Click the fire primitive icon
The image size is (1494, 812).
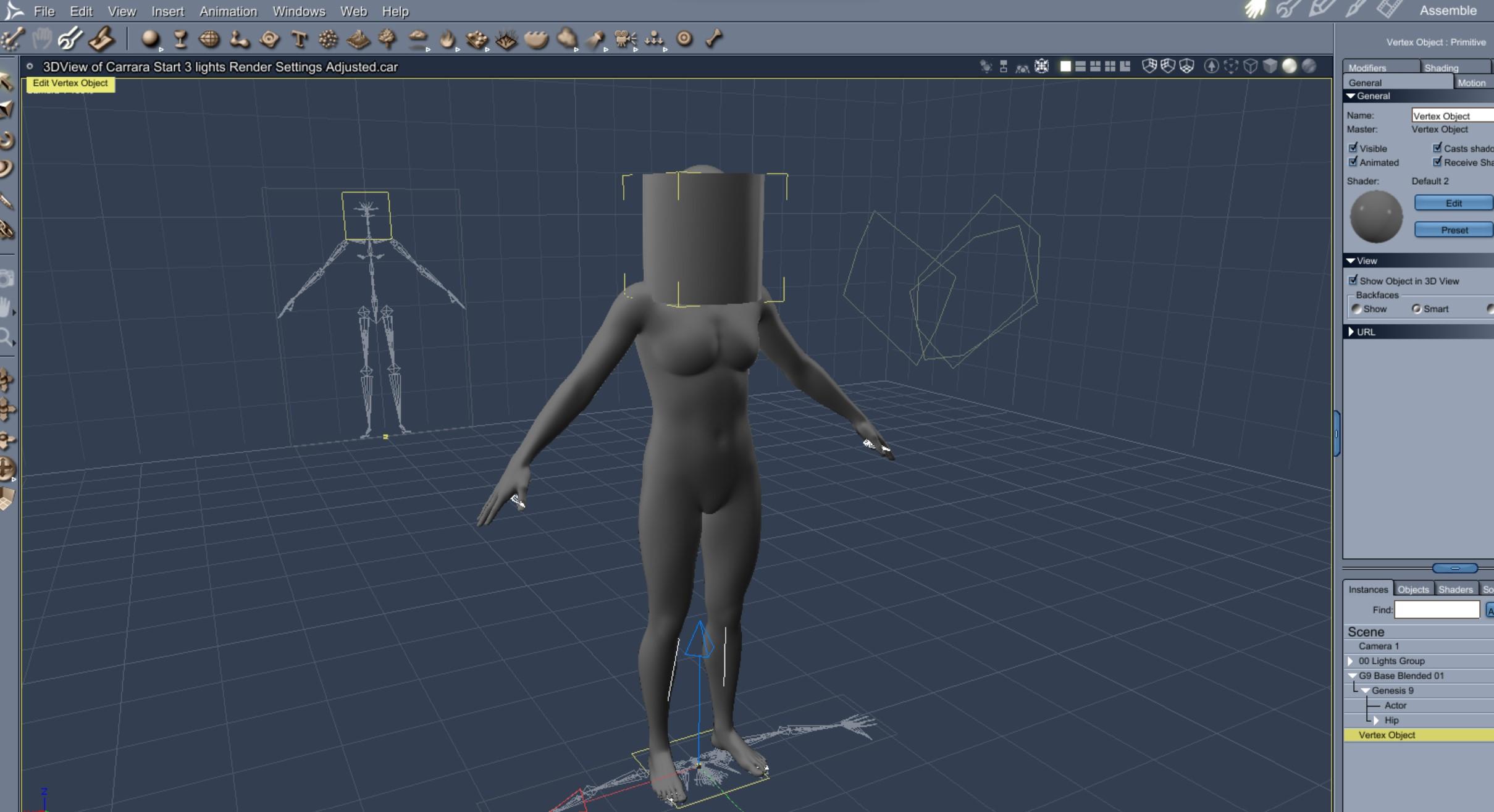(x=447, y=40)
